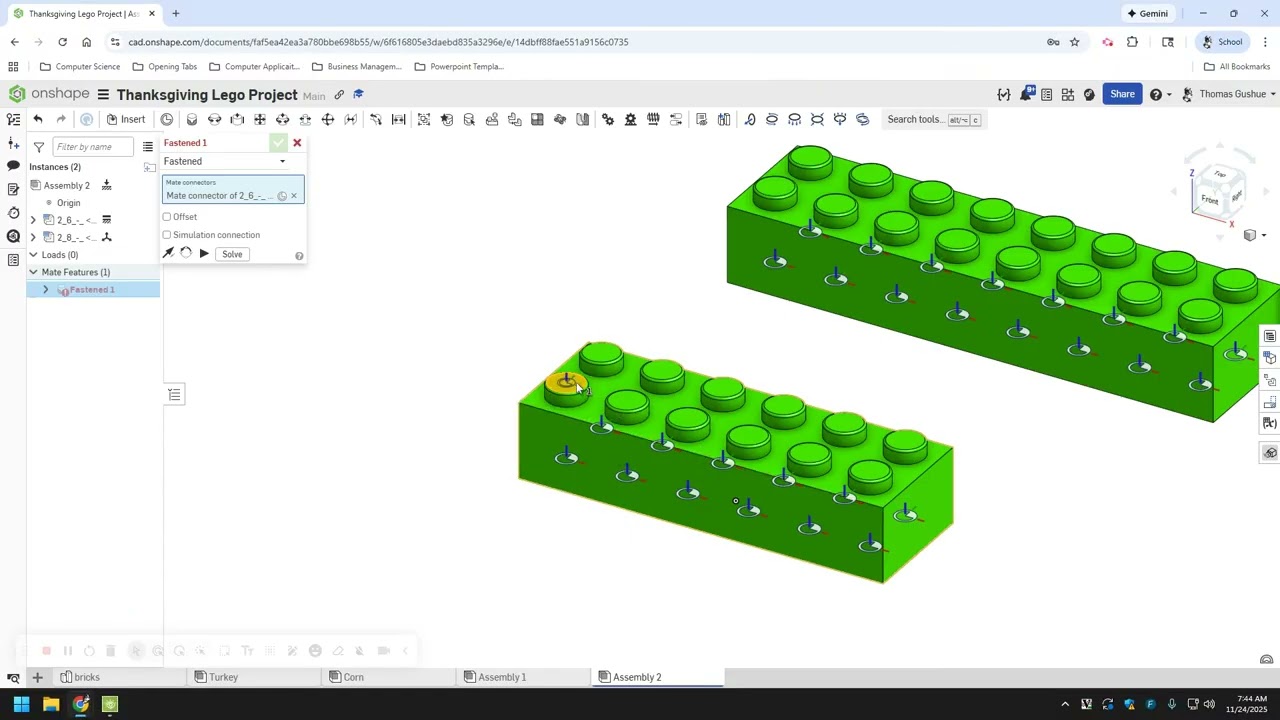
Task: Click the Undo arrow in the toolbar
Action: tap(38, 119)
